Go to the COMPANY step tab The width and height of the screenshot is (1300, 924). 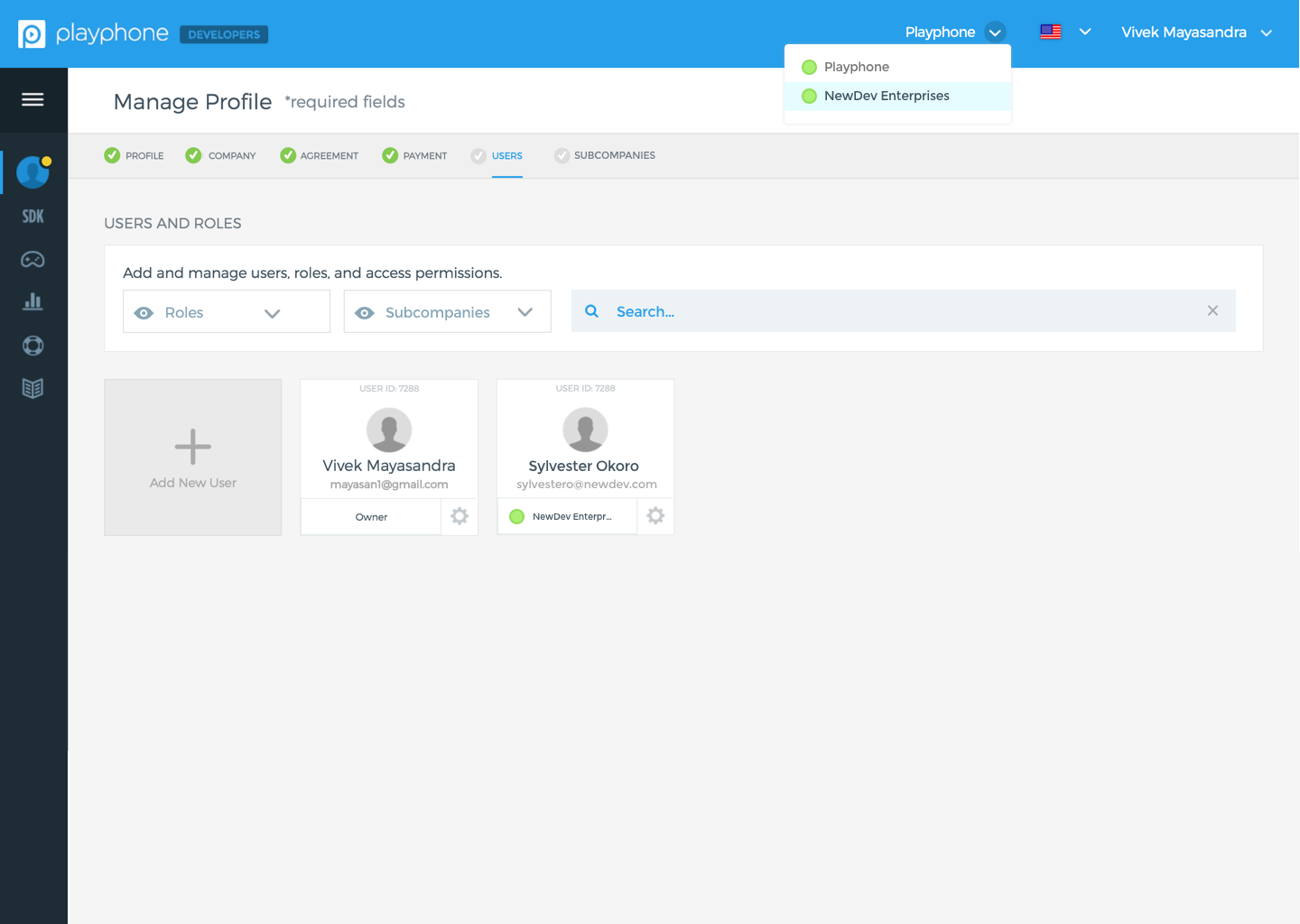(232, 155)
